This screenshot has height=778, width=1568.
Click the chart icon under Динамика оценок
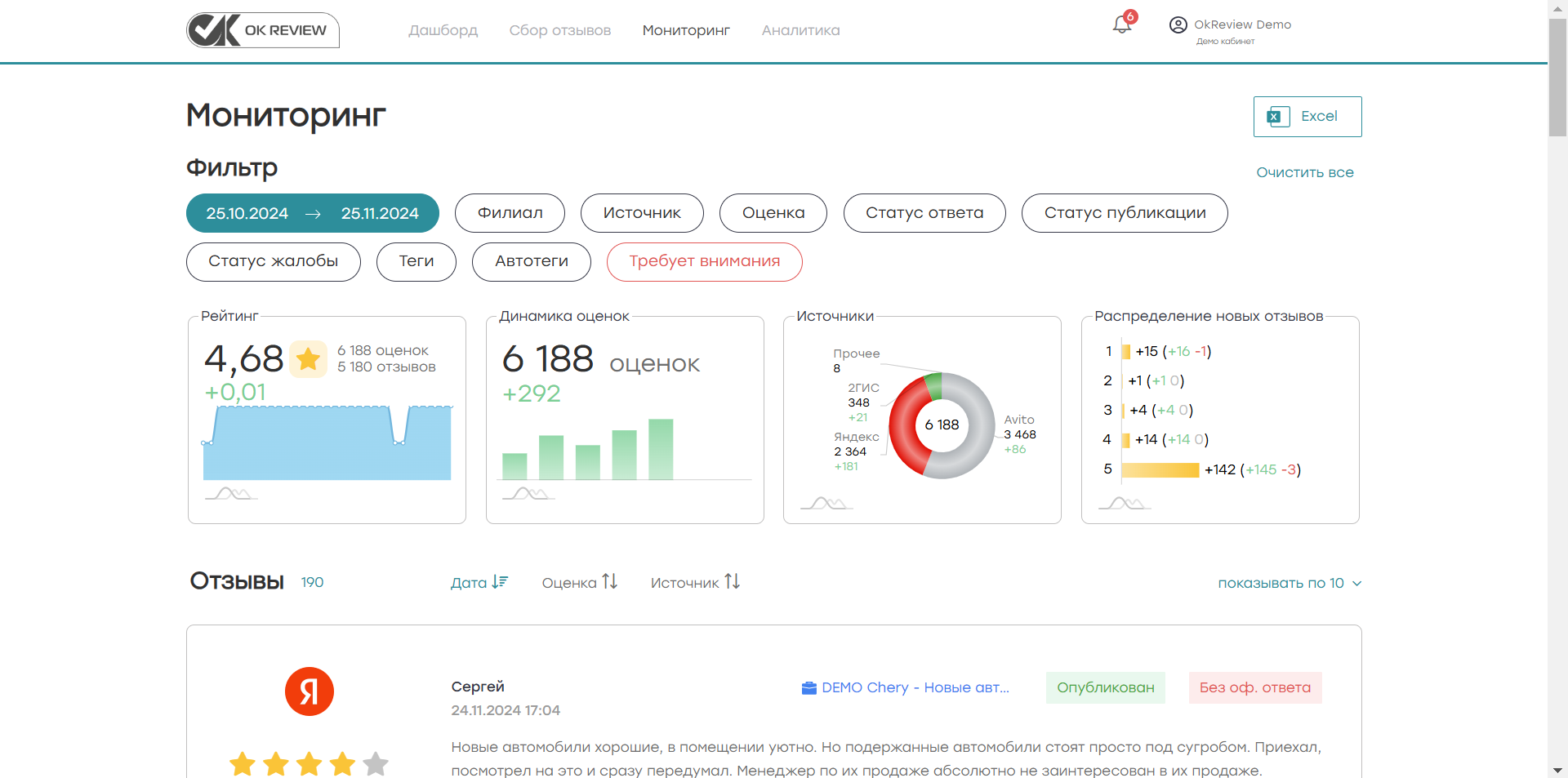click(528, 493)
